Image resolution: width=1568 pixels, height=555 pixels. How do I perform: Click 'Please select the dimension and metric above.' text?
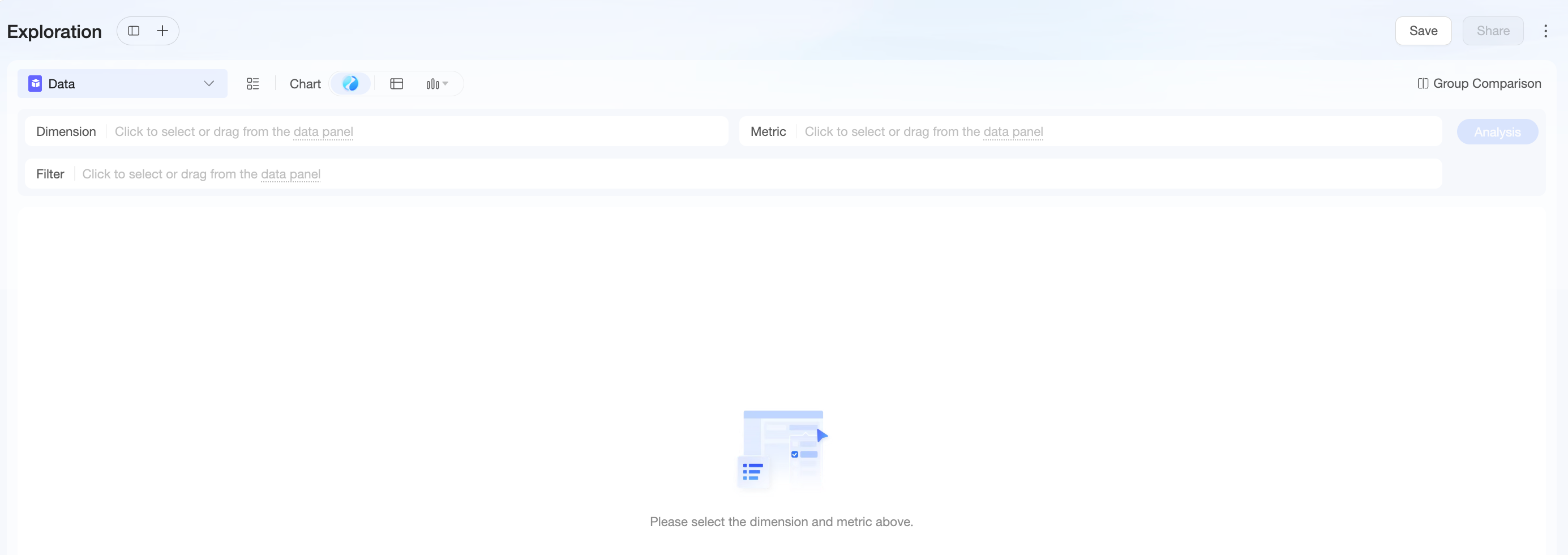[x=782, y=522]
